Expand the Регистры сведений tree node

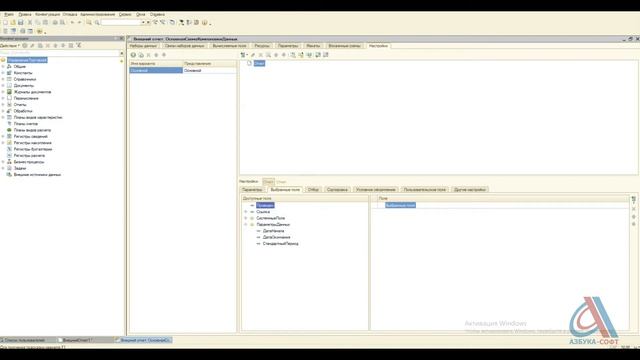click(x=3, y=136)
